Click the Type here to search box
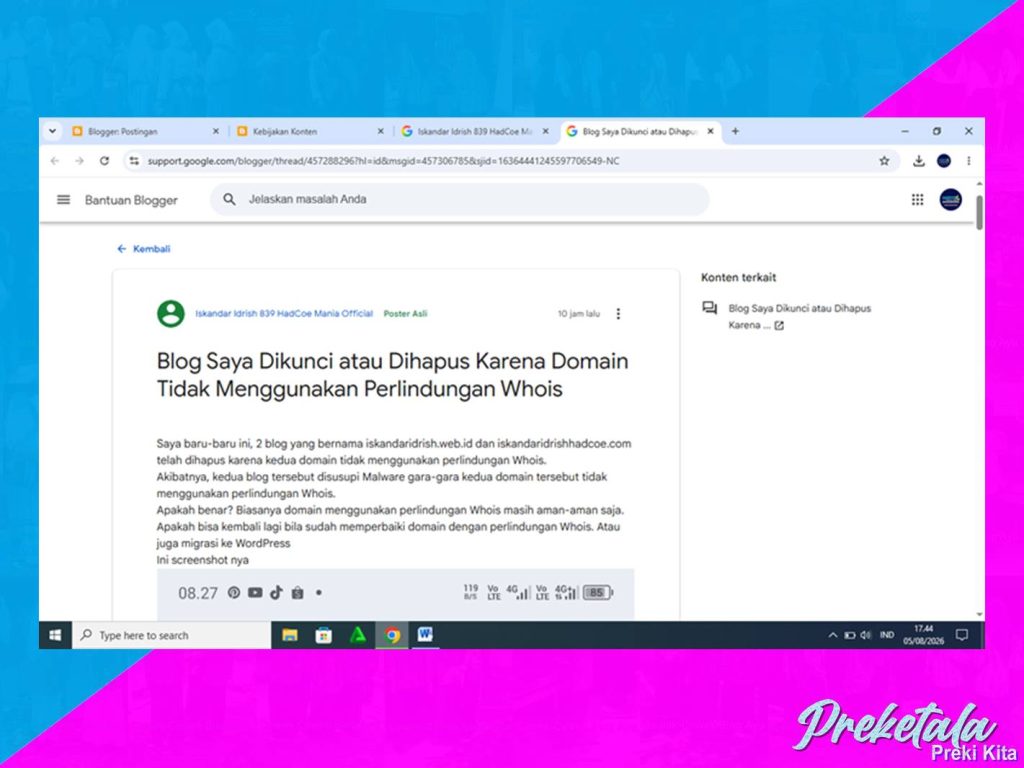 click(172, 635)
